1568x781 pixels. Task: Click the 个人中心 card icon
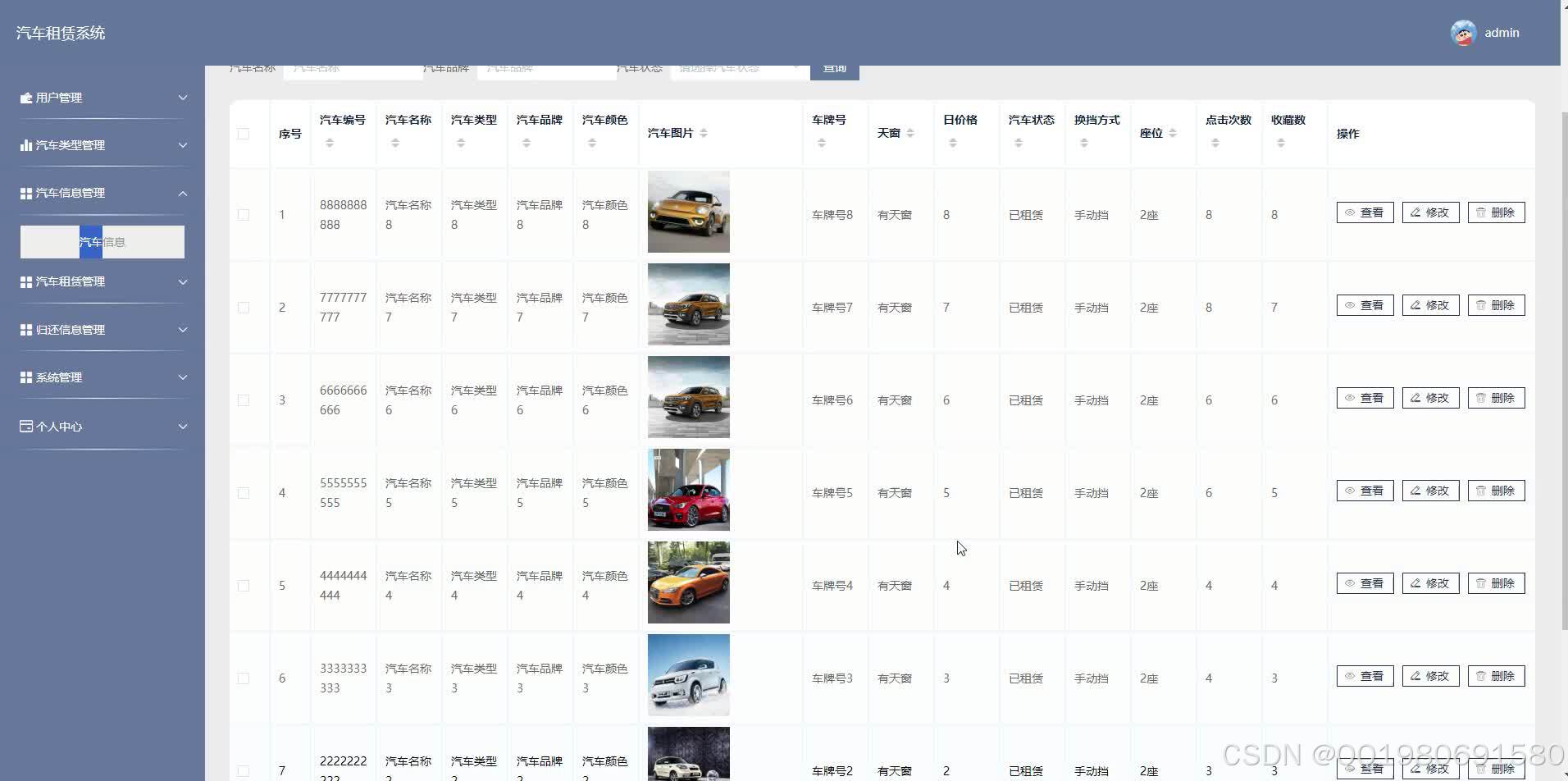tap(26, 427)
